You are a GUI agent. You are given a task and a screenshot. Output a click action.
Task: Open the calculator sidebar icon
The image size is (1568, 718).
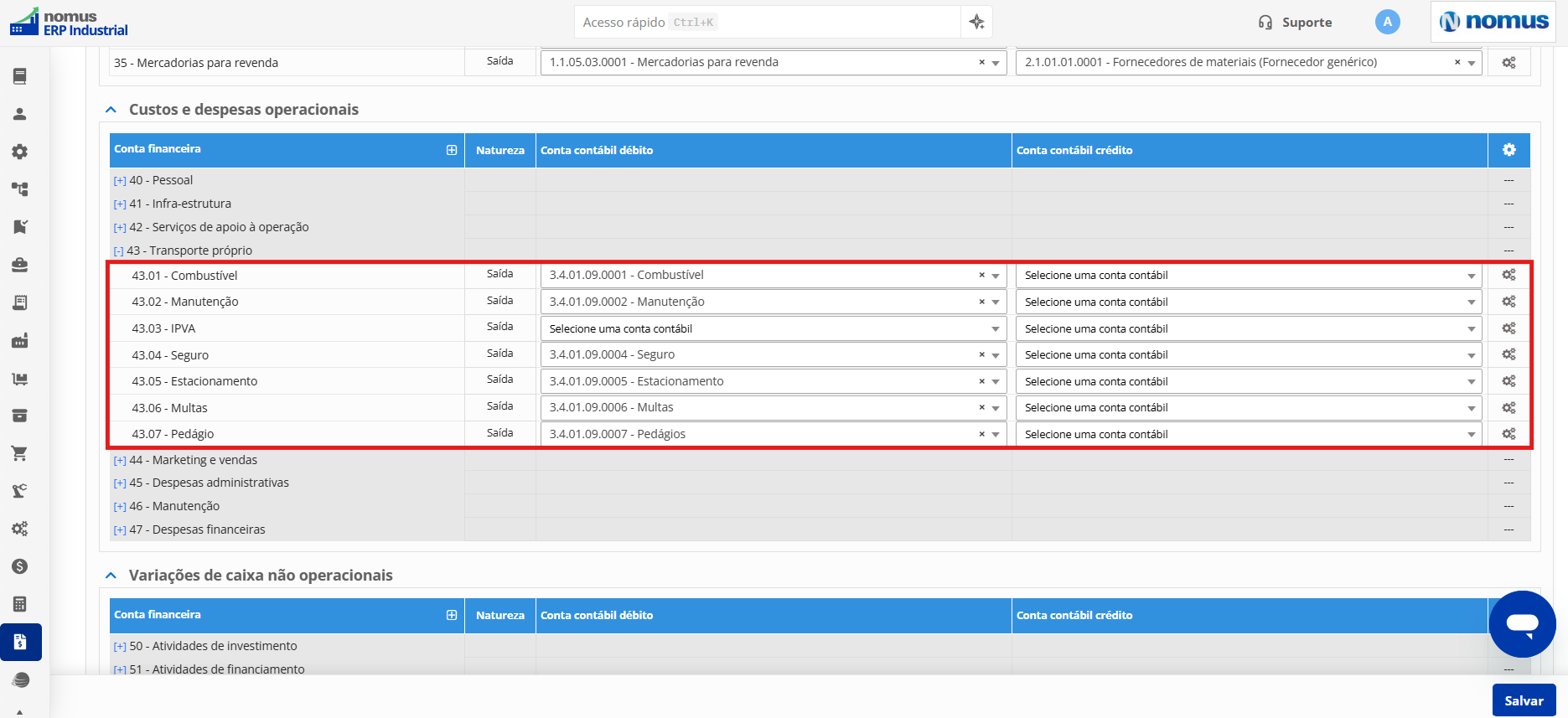click(20, 604)
